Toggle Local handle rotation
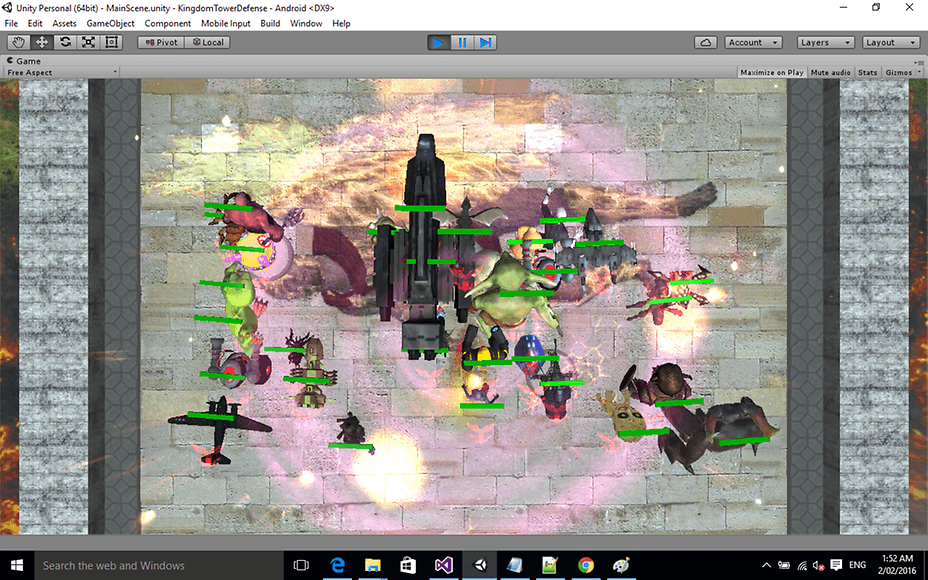928x580 pixels. pyautogui.click(x=208, y=43)
